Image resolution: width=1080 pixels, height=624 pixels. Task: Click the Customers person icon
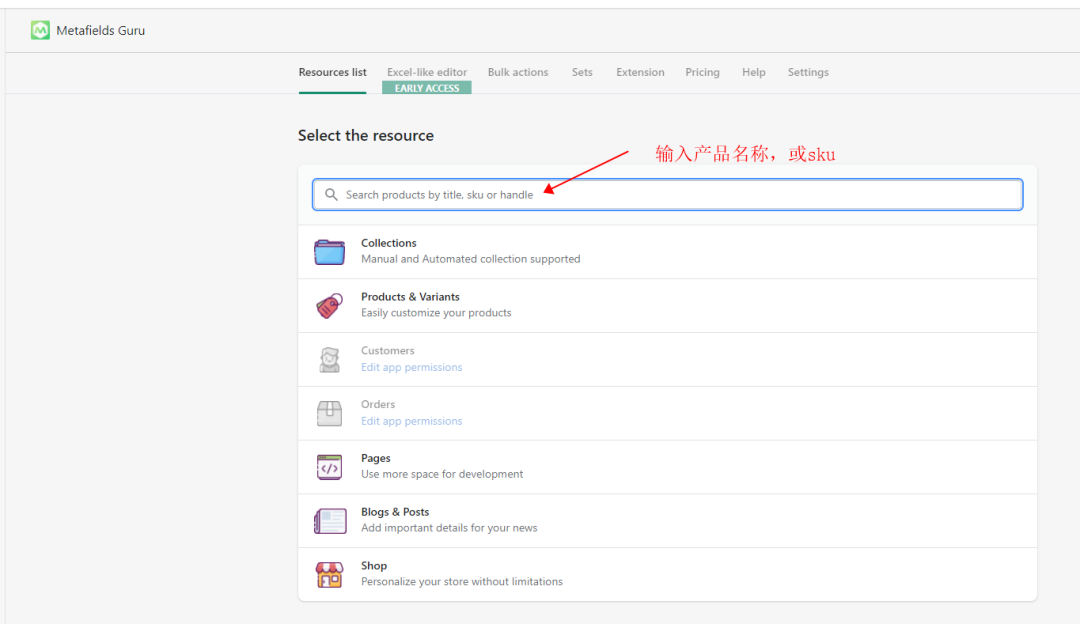[329, 360]
